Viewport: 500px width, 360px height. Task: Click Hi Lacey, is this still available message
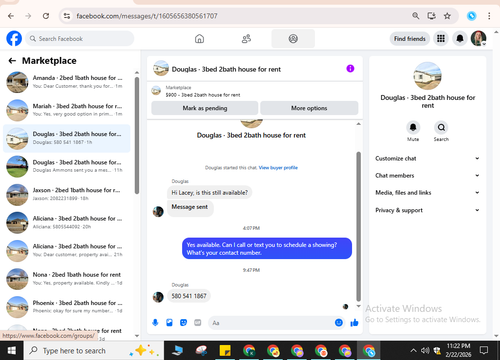pos(209,193)
